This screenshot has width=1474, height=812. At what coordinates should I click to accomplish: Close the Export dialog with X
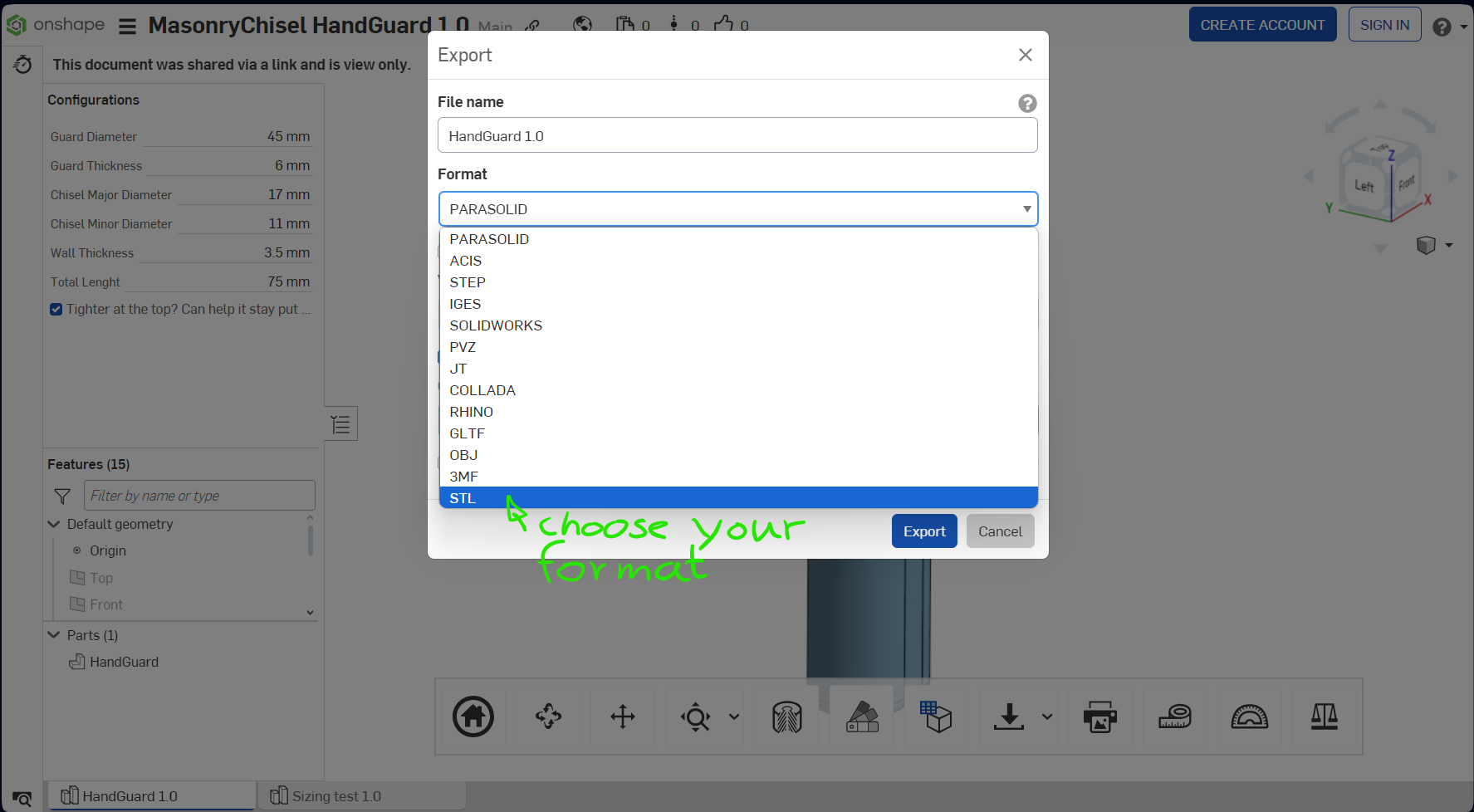tap(1026, 55)
